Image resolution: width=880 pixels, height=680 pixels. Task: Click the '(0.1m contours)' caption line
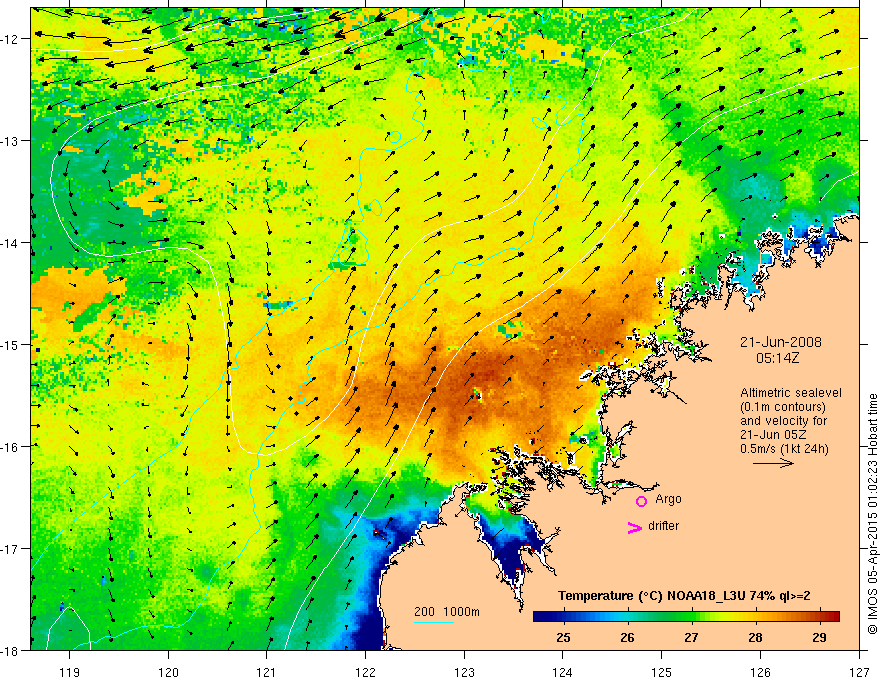click(783, 407)
